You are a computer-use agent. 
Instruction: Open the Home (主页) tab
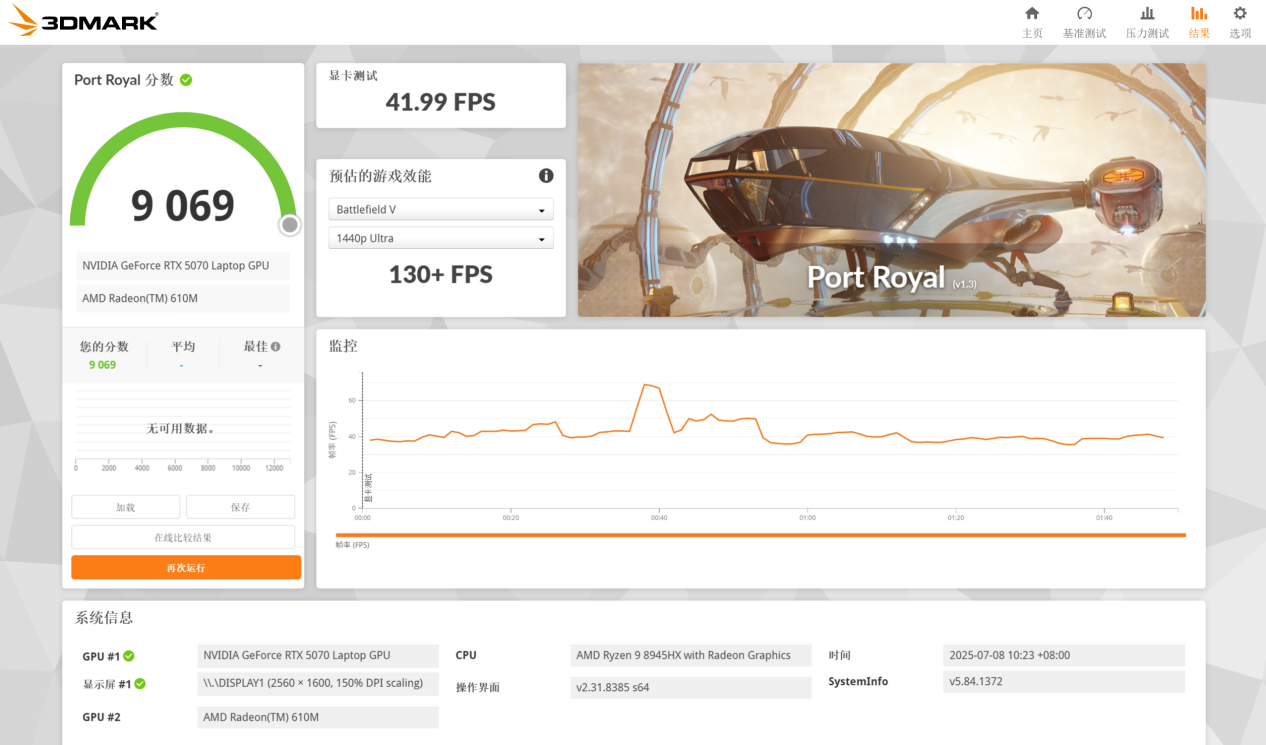1032,22
